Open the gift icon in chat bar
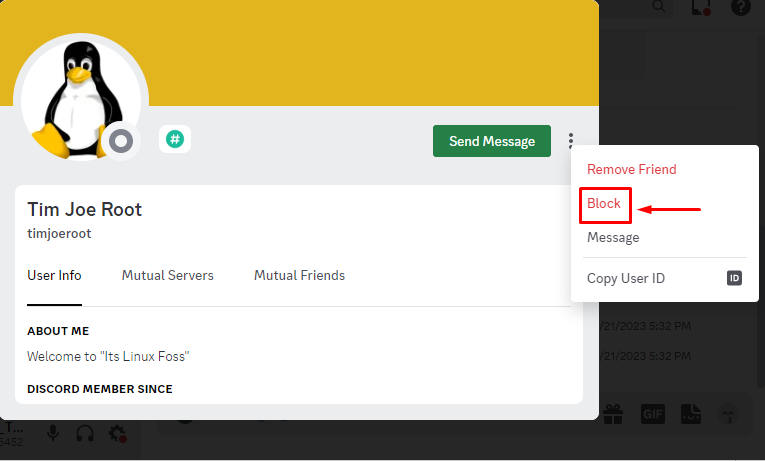Screen dimensions: 765x461 pyautogui.click(x=613, y=415)
